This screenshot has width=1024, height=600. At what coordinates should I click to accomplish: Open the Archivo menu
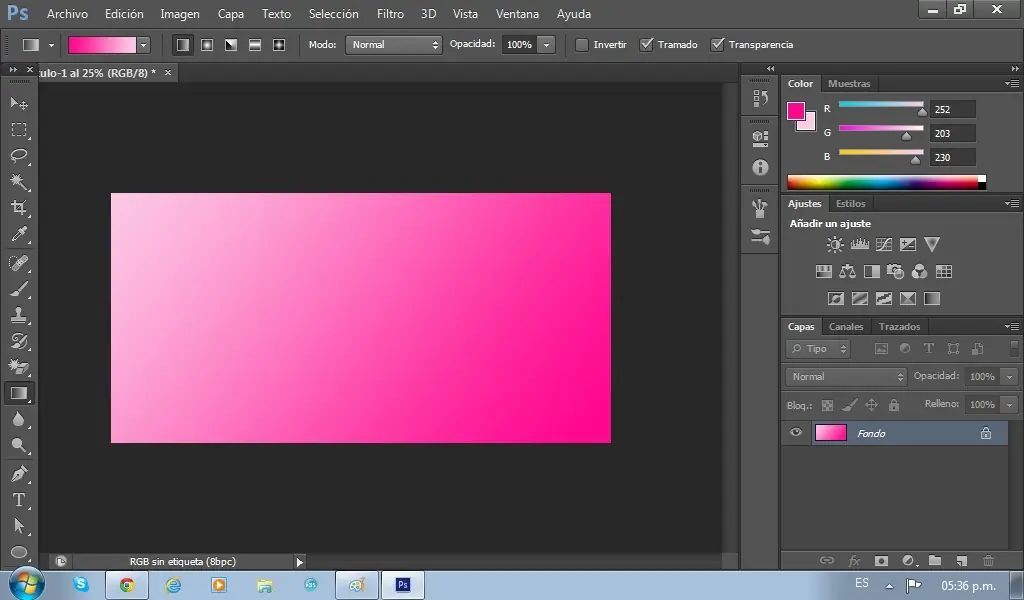coord(67,14)
